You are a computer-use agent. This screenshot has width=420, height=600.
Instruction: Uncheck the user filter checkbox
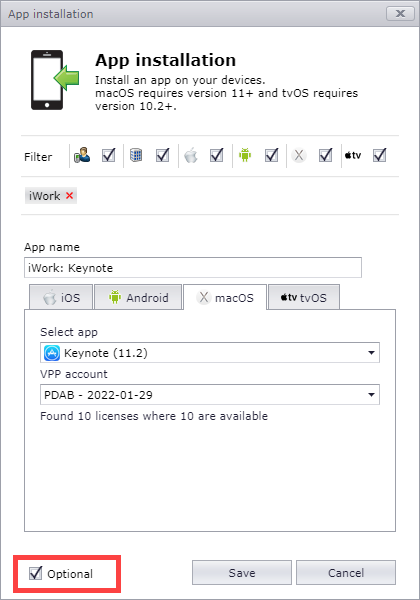click(109, 155)
